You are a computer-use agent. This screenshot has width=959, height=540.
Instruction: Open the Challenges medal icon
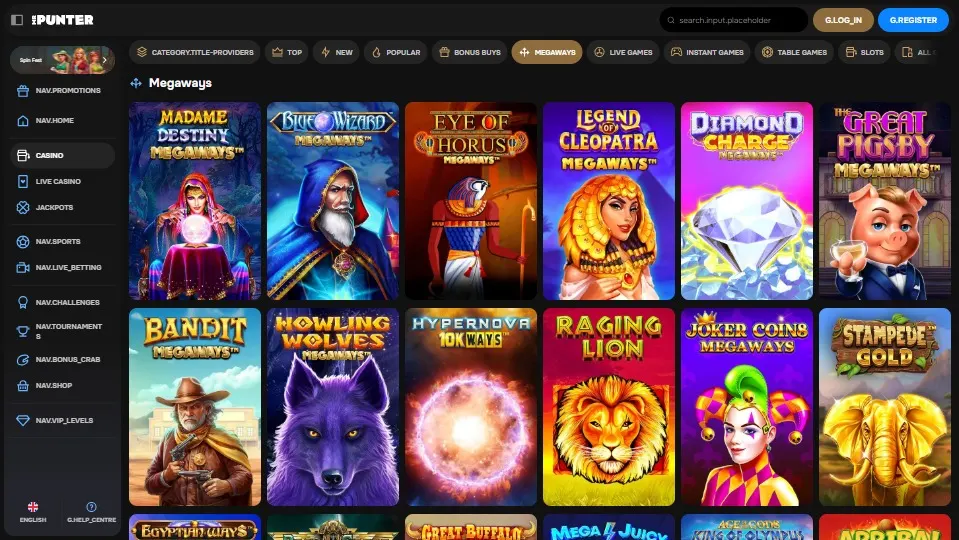point(23,302)
